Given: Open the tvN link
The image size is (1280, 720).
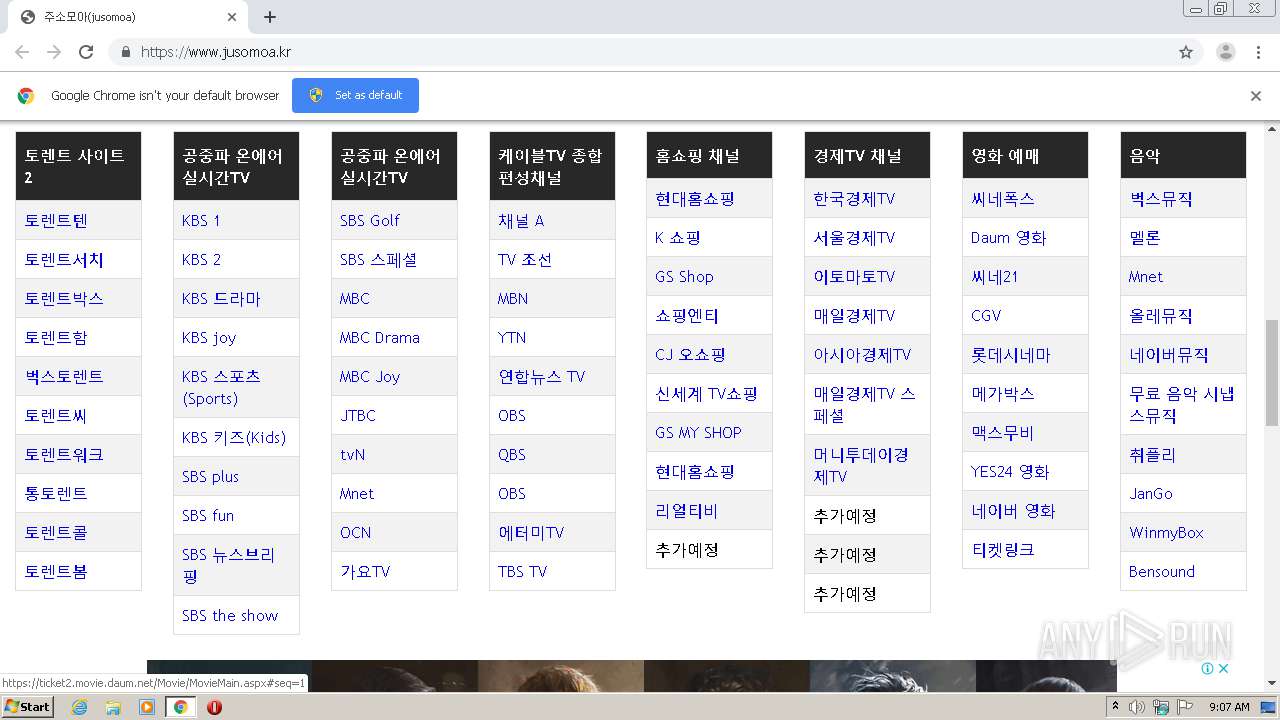Looking at the screenshot, I should tap(352, 454).
